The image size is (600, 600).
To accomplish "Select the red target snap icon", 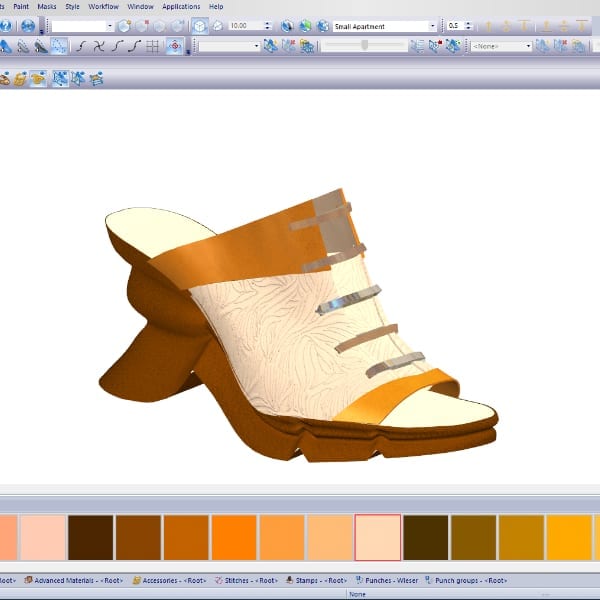I will 174,46.
